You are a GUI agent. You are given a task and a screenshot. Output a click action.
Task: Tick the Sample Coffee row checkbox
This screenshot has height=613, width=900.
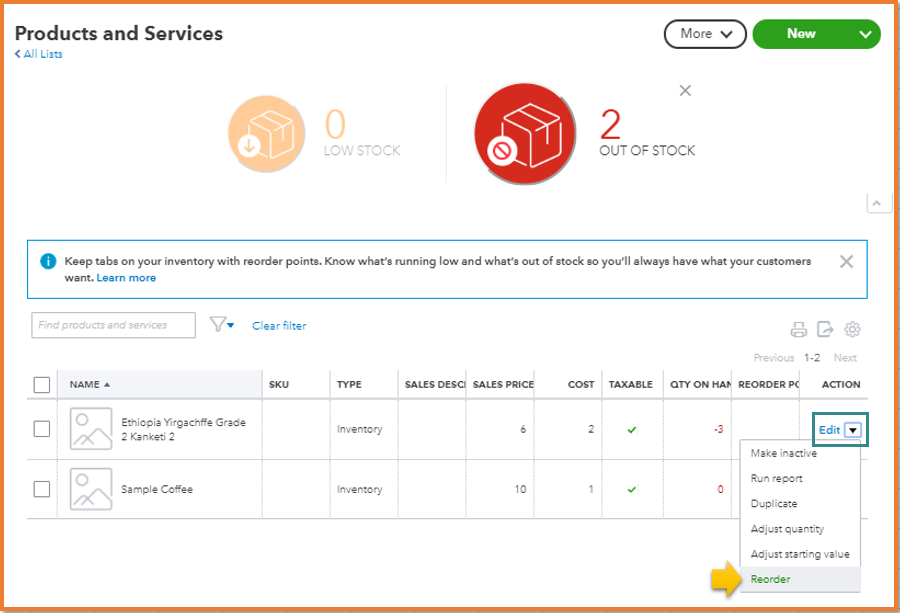point(42,489)
